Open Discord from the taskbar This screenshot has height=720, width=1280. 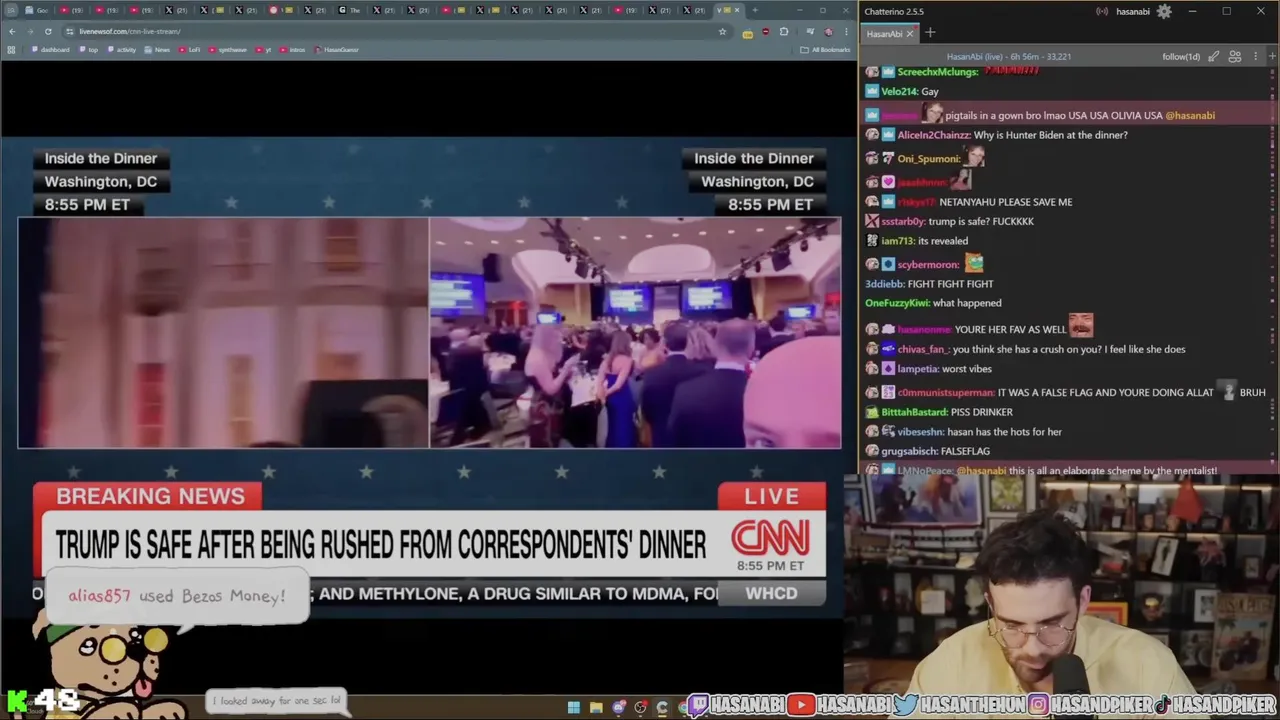click(619, 708)
